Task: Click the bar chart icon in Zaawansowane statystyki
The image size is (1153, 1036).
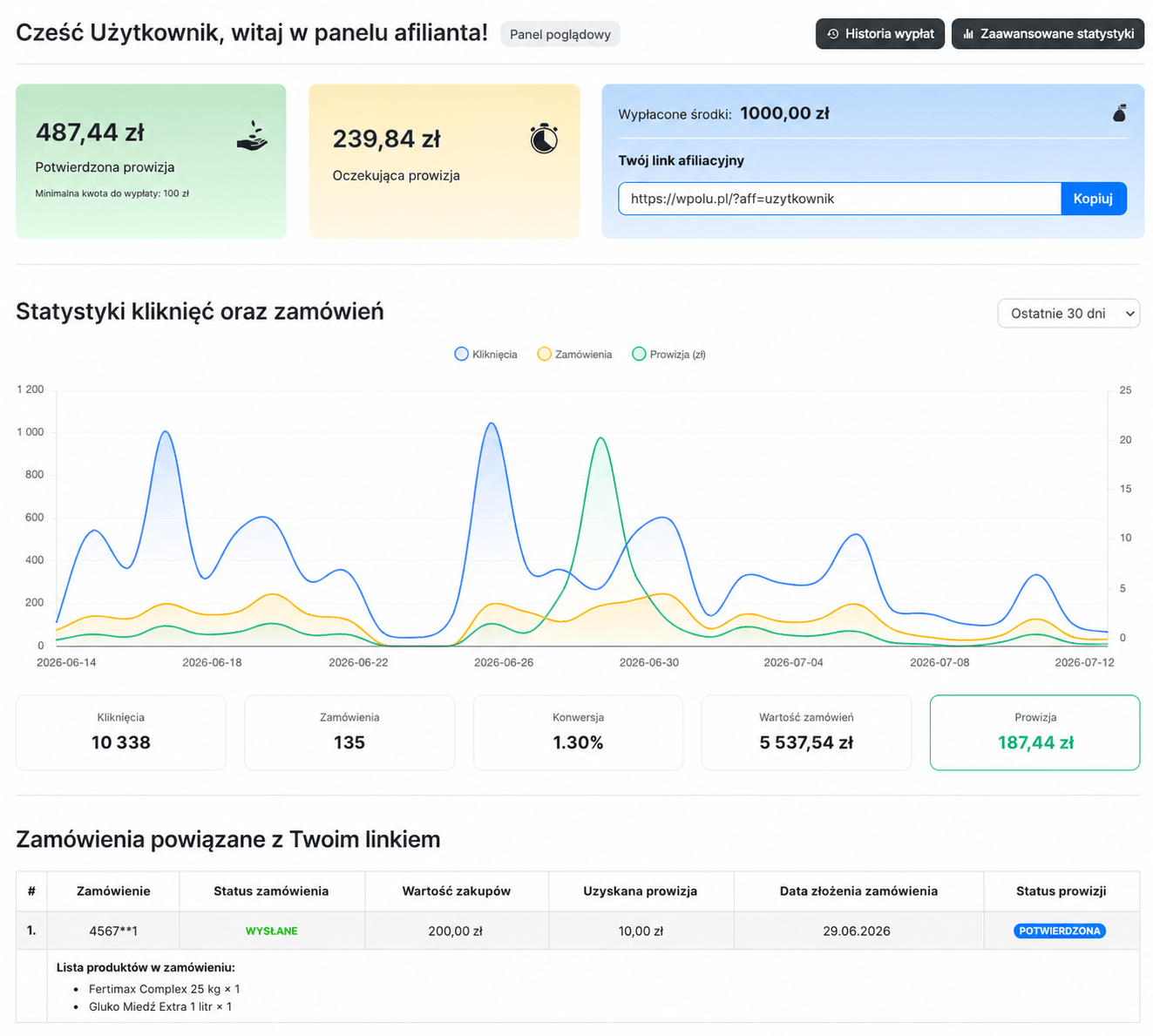Action: tap(968, 34)
